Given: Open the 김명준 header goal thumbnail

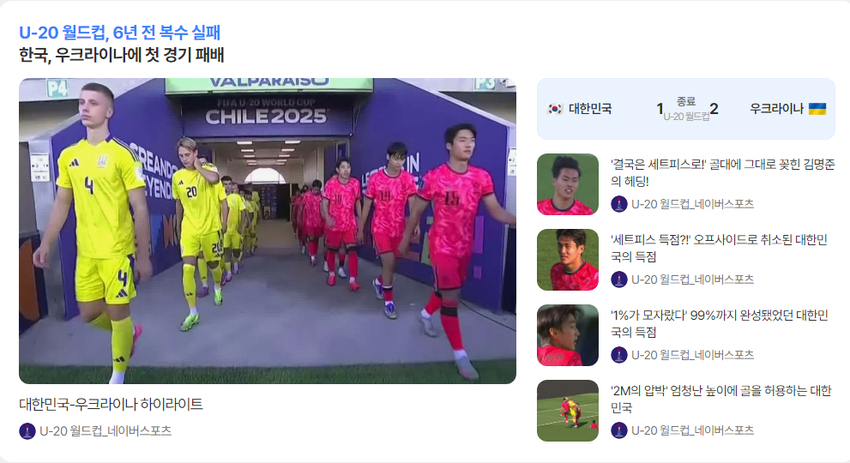Looking at the screenshot, I should point(568,184).
